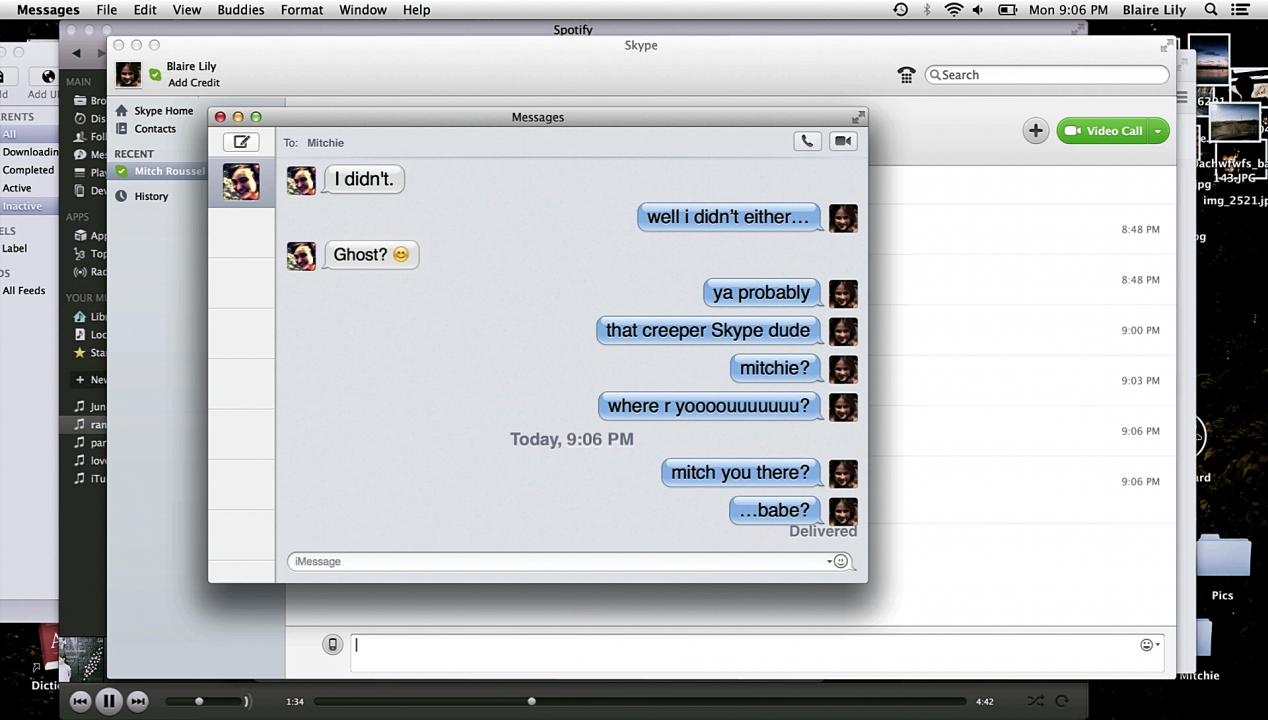Expand the Video Call dropdown arrow

pos(1158,131)
